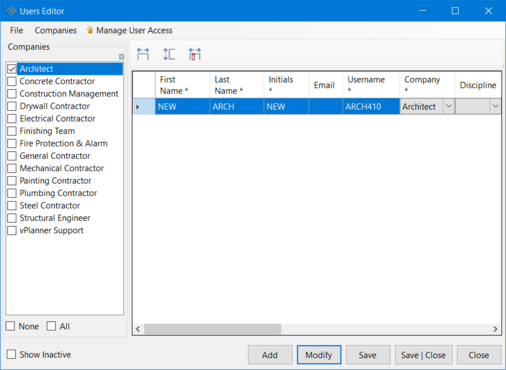The image size is (506, 370).
Task: Open the Companies menu
Action: pyautogui.click(x=55, y=30)
